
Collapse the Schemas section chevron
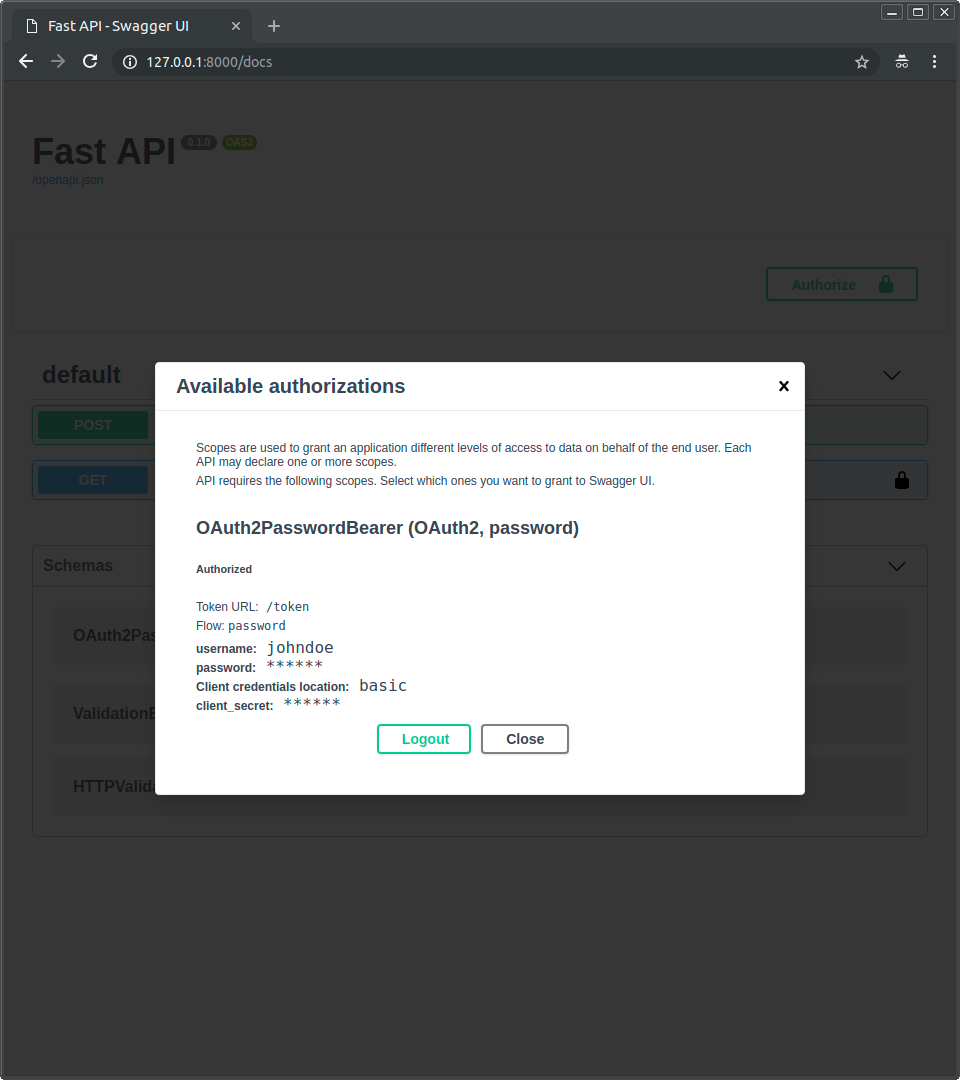pos(897,566)
